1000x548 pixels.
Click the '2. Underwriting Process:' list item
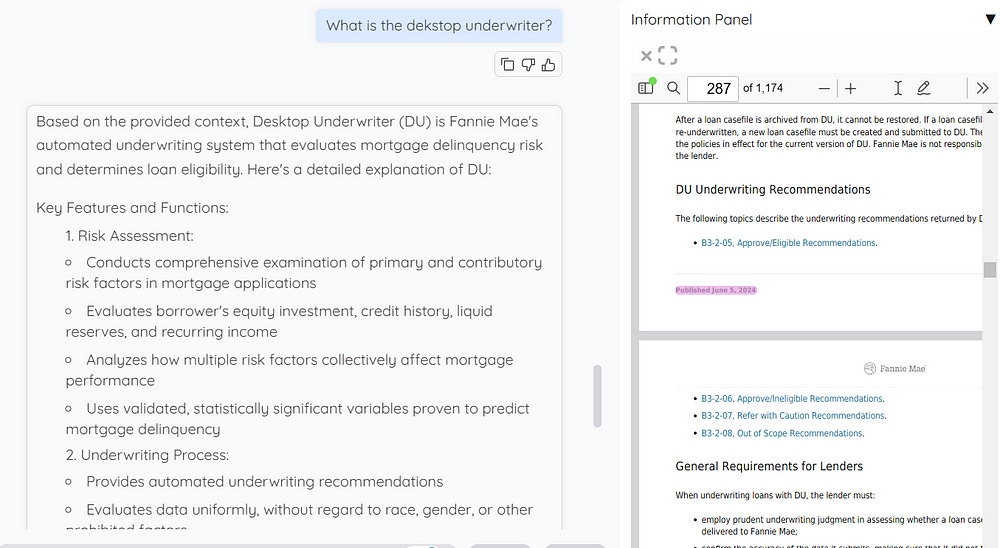click(147, 455)
